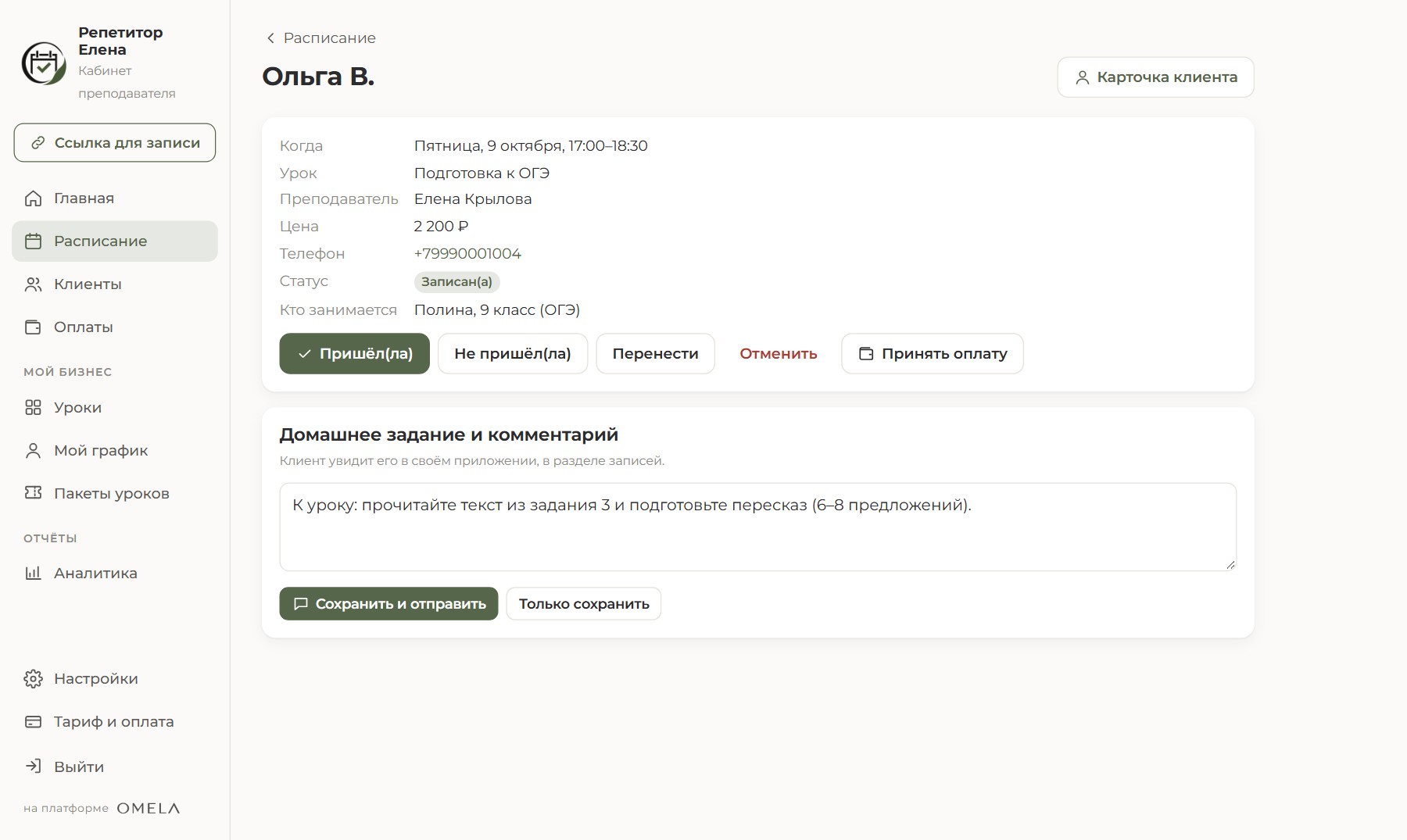The height and width of the screenshot is (840, 1407).
Task: Click the logout icon next to Выйти
Action: coord(33,767)
